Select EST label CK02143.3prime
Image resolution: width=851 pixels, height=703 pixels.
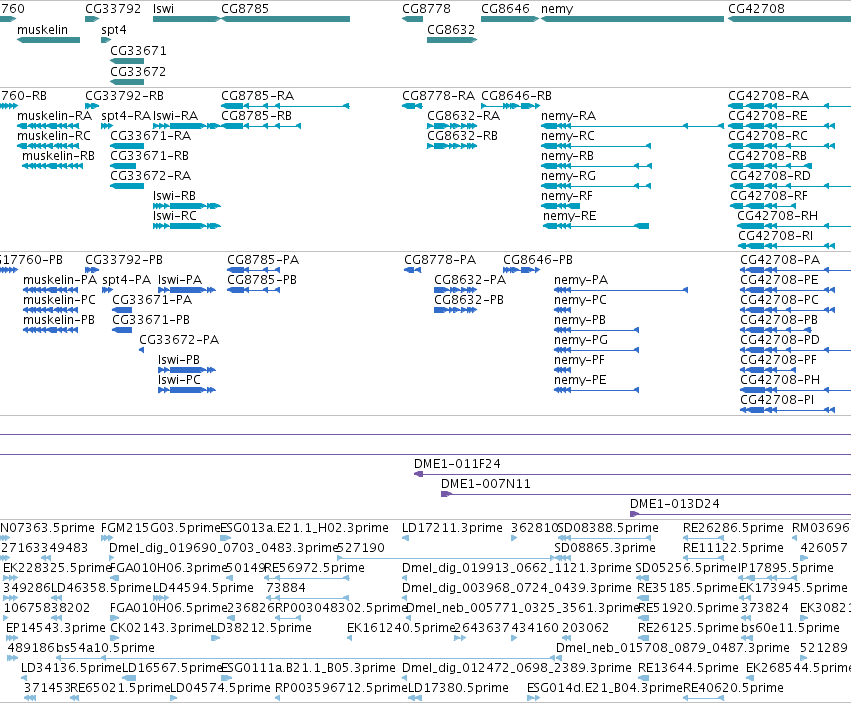pos(160,628)
